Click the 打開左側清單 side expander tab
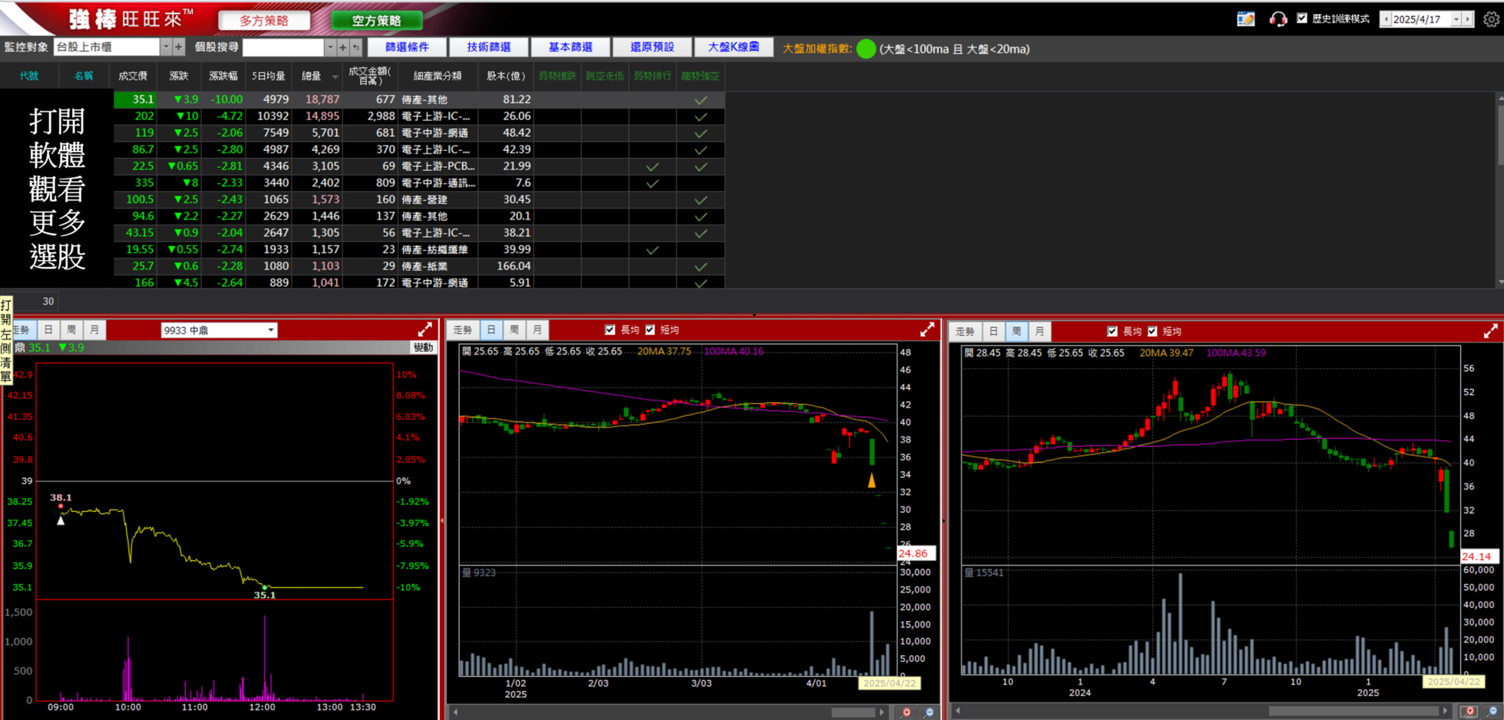This screenshot has height=720, width=1504. (5, 340)
